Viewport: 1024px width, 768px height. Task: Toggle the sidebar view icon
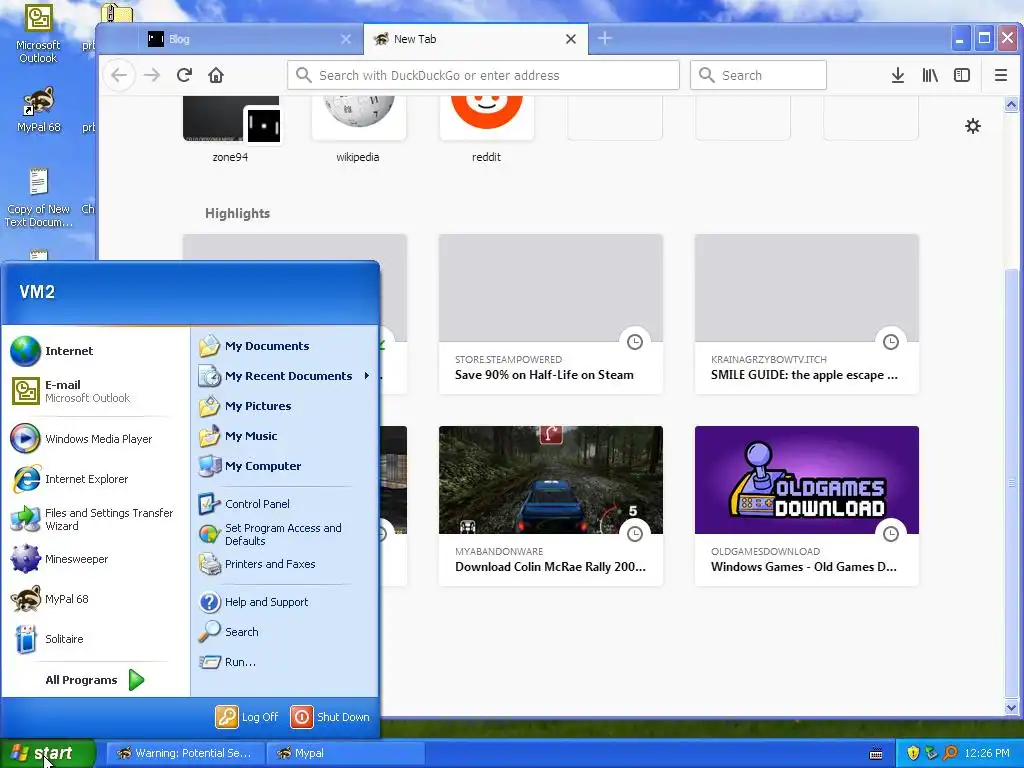pyautogui.click(x=962, y=75)
